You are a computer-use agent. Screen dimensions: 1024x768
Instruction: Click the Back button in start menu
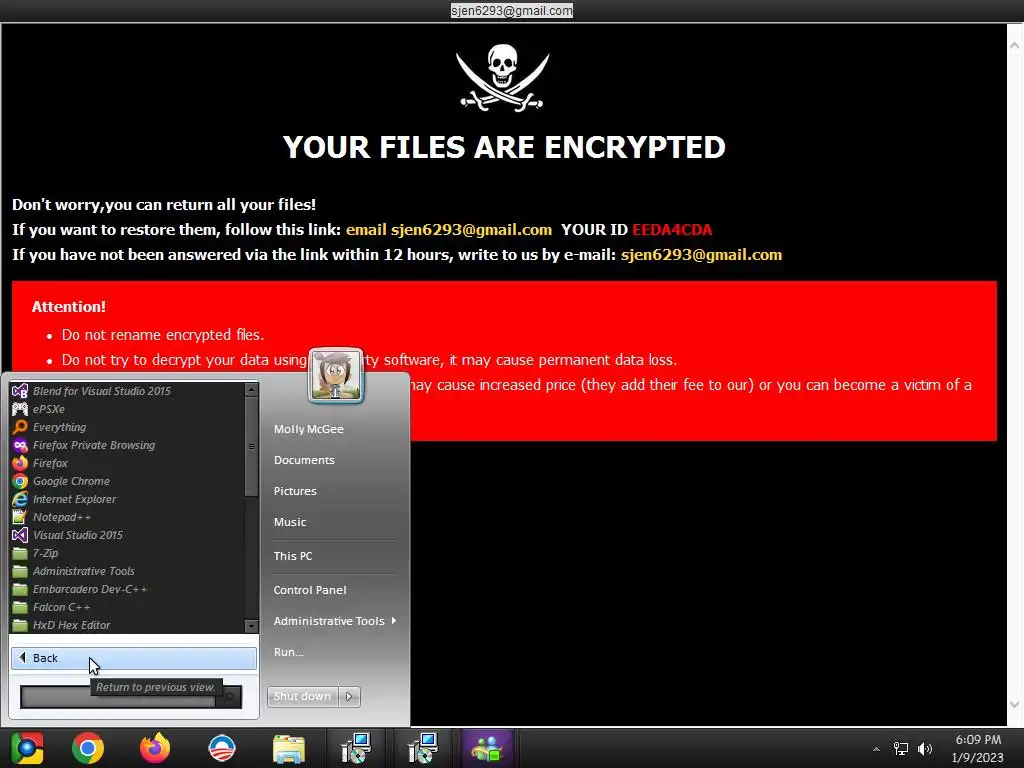(134, 658)
